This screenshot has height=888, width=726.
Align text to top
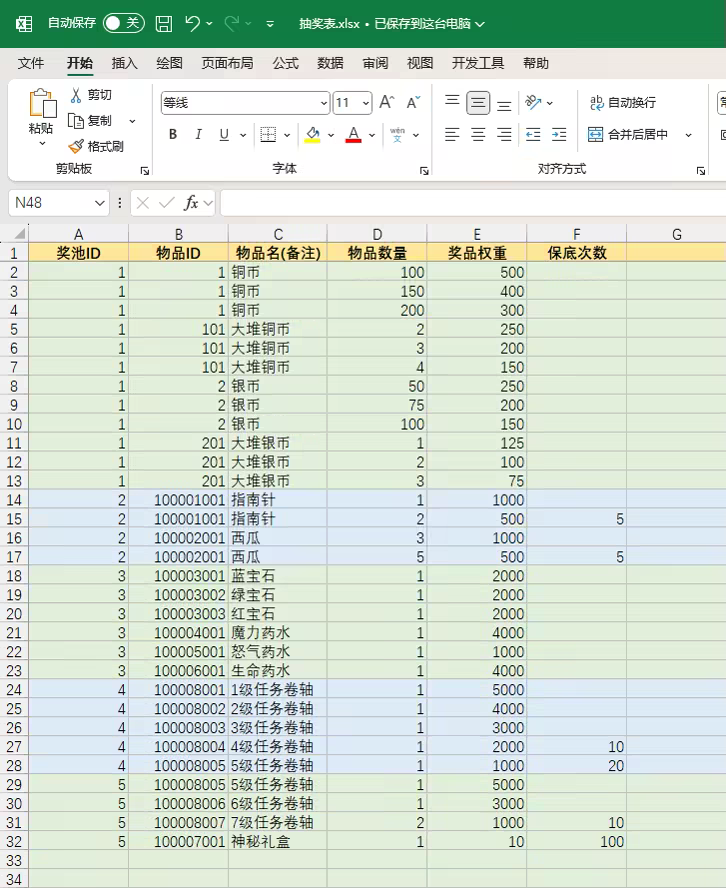click(452, 103)
